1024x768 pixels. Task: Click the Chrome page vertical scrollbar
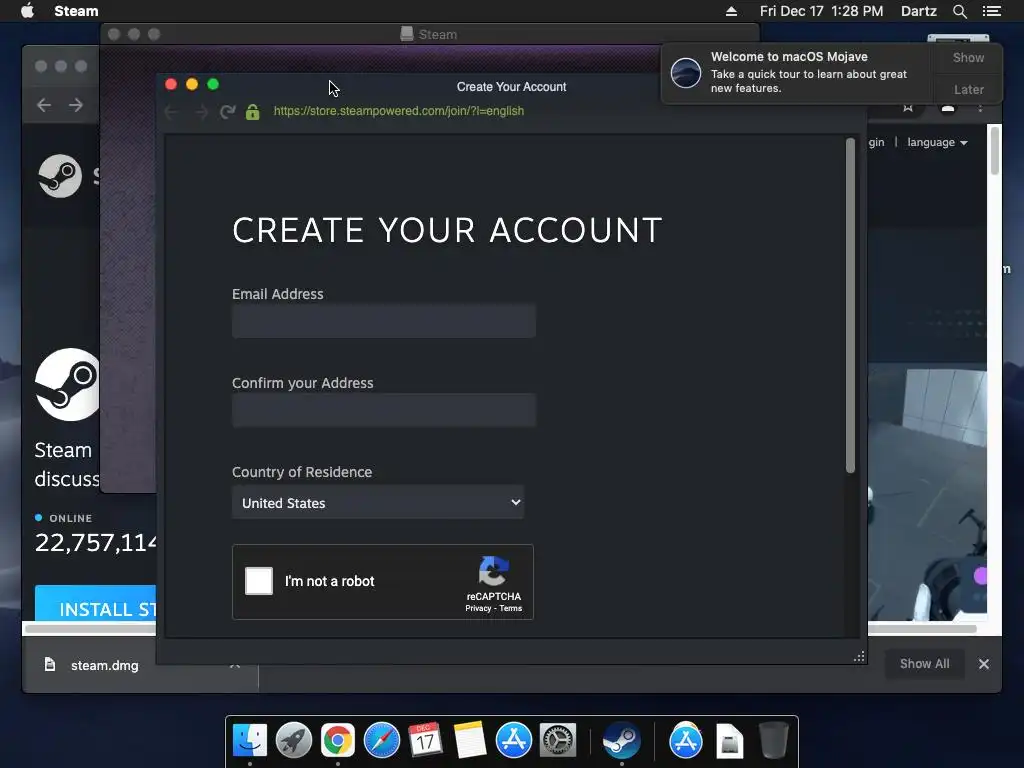pos(994,152)
